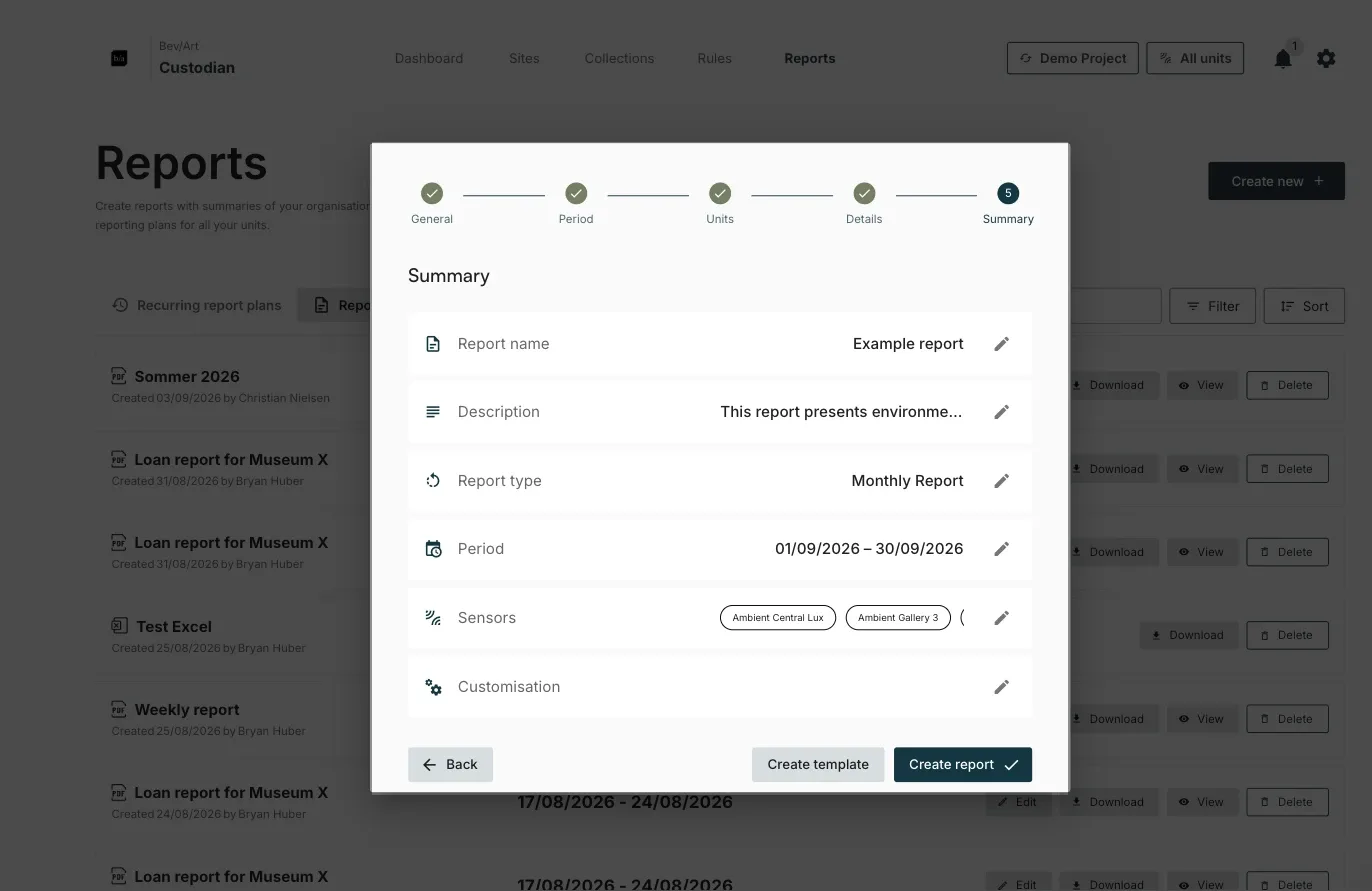Viewport: 1372px width, 891px height.
Task: Go to Dashboard in top navigation
Action: click(429, 58)
